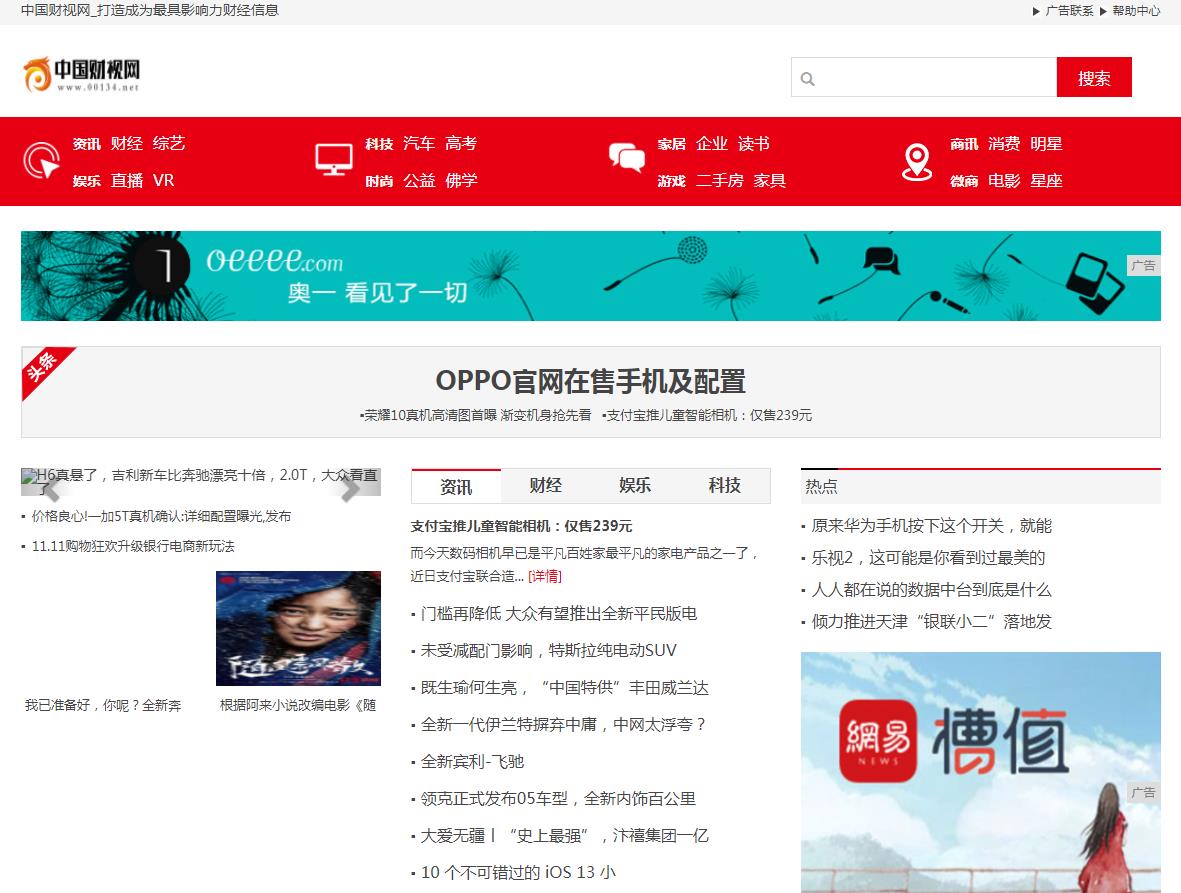Click the chat bubbles icon in red navigation
The height and width of the screenshot is (893, 1181).
tap(627, 158)
